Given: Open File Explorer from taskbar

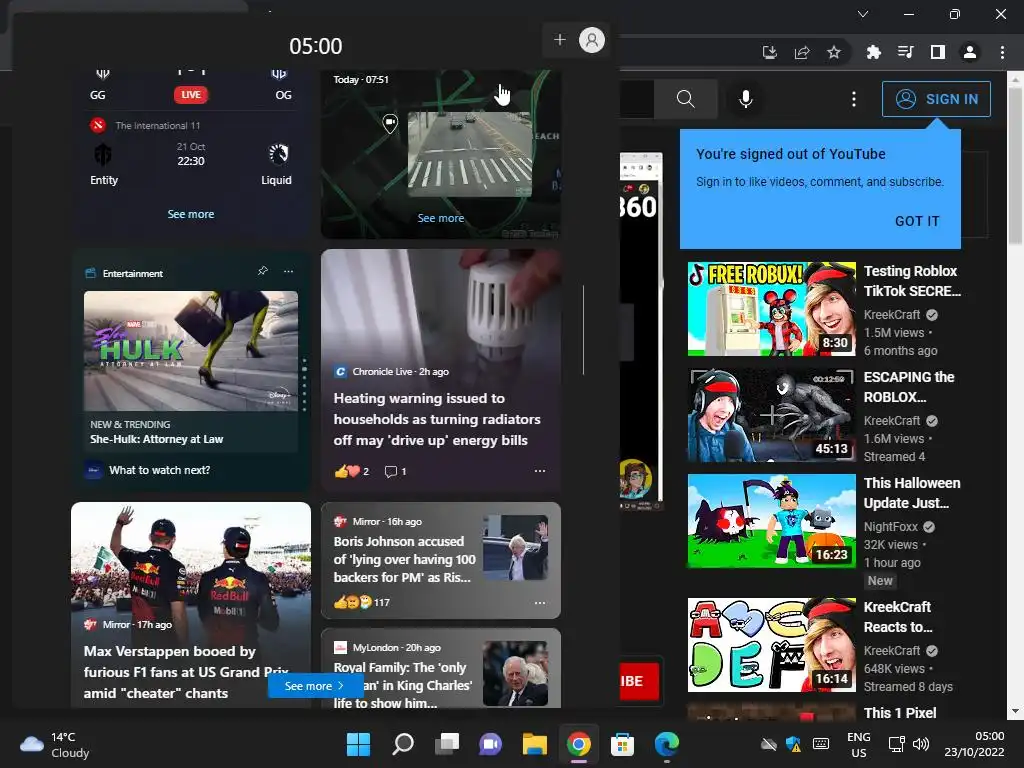Looking at the screenshot, I should (x=534, y=744).
